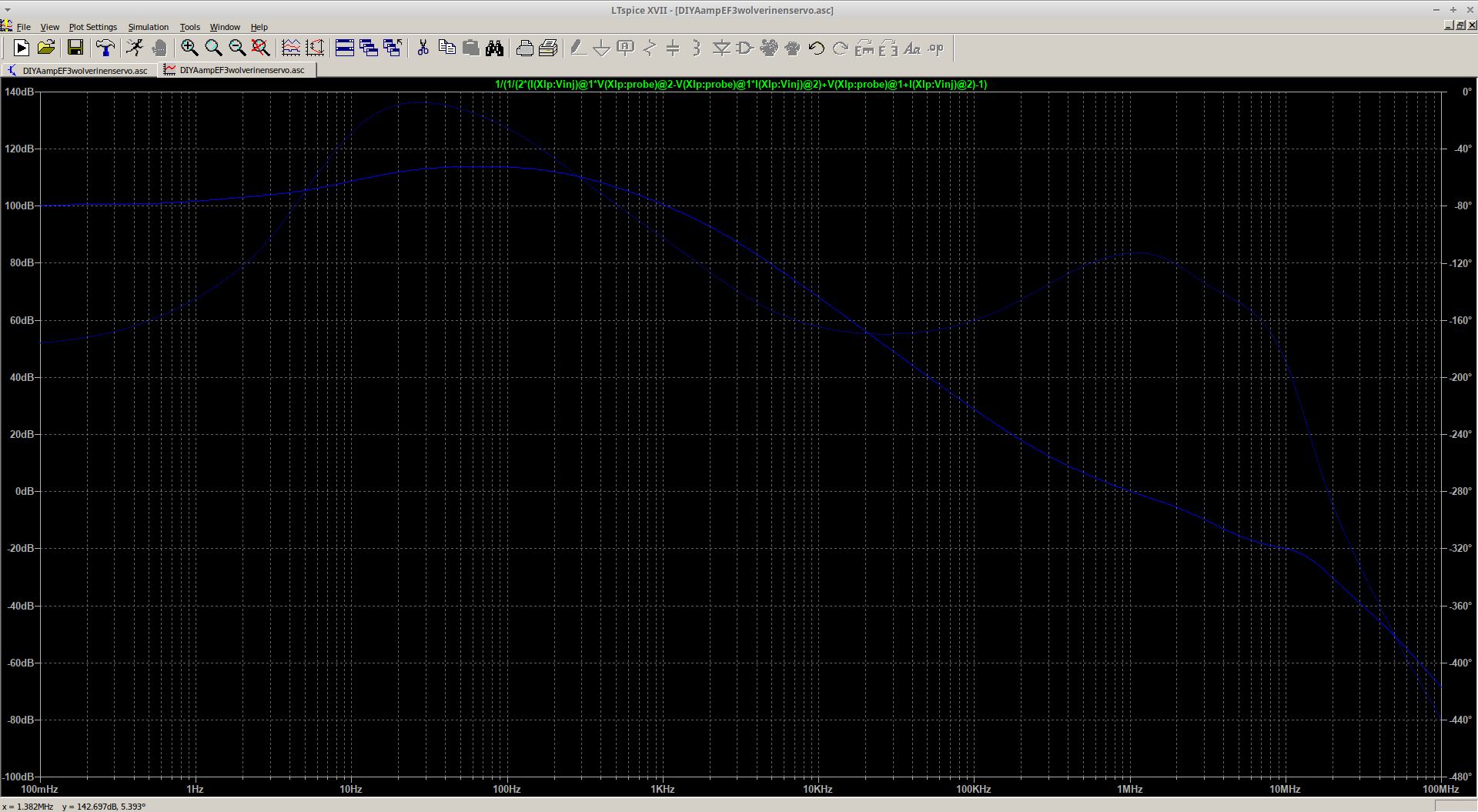Click the -100dB left axis label
1478x812 pixels.
[x=18, y=777]
